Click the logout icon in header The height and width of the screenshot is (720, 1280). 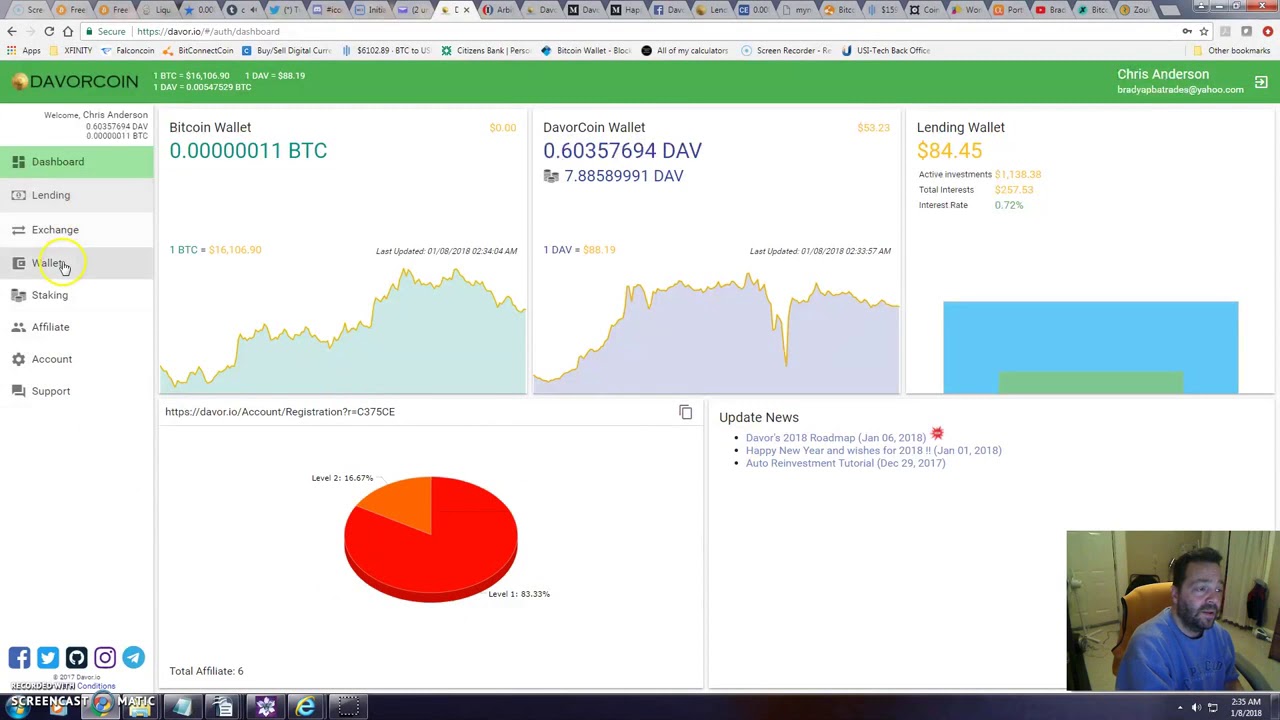pyautogui.click(x=1261, y=83)
